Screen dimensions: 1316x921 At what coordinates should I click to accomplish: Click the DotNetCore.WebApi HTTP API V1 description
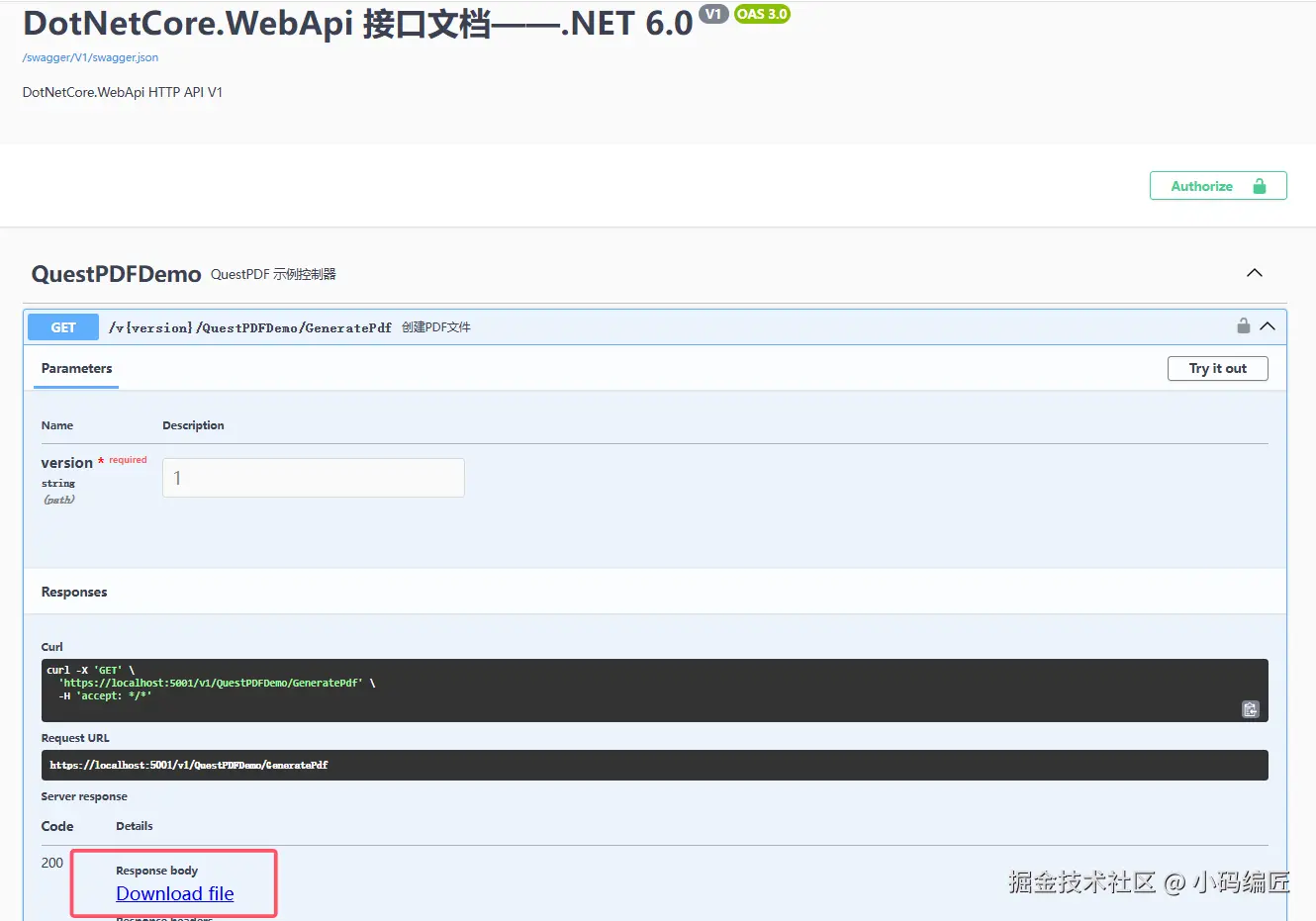[123, 92]
